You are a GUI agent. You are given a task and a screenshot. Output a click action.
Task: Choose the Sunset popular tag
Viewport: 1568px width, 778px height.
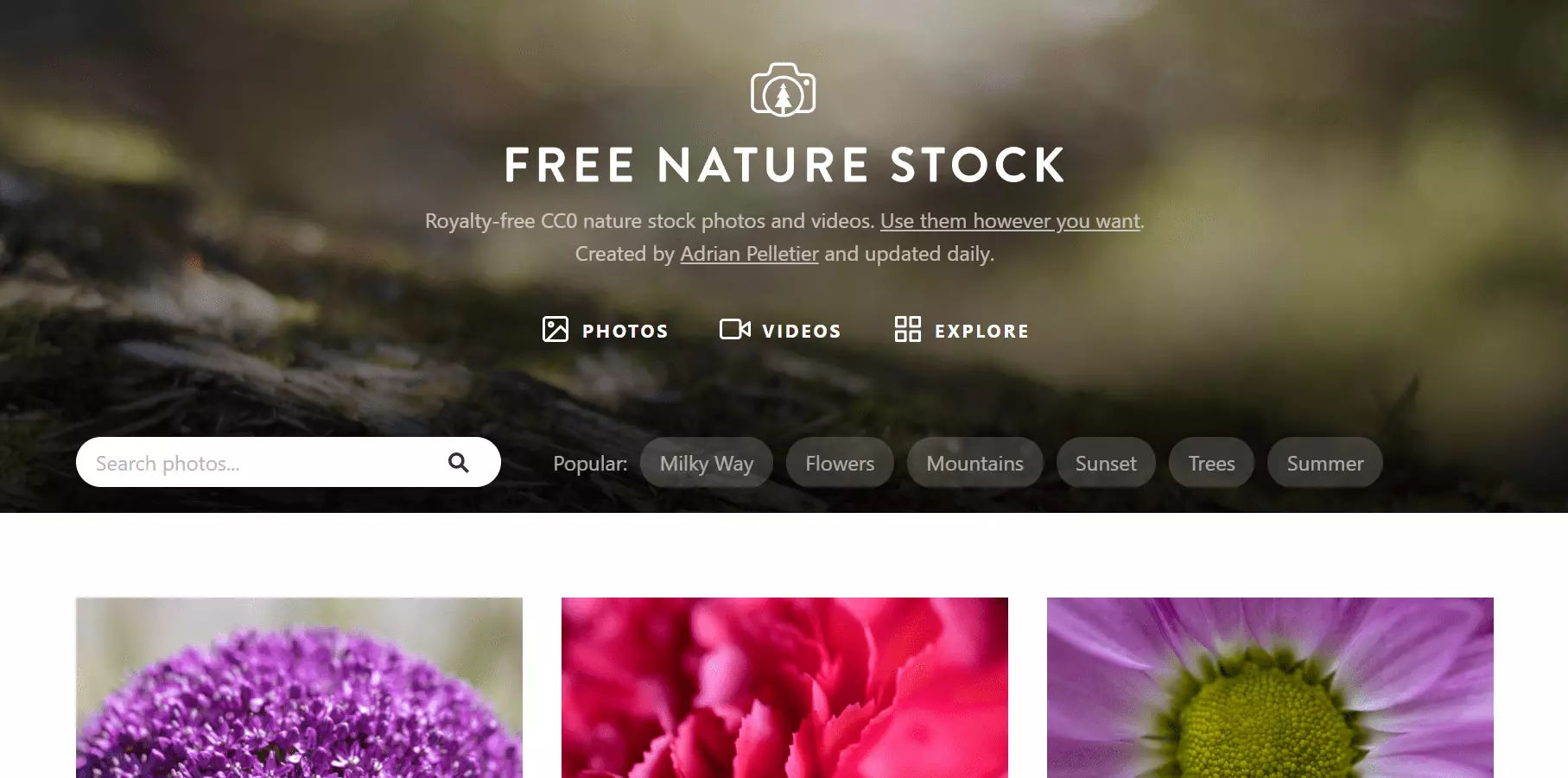coord(1106,463)
